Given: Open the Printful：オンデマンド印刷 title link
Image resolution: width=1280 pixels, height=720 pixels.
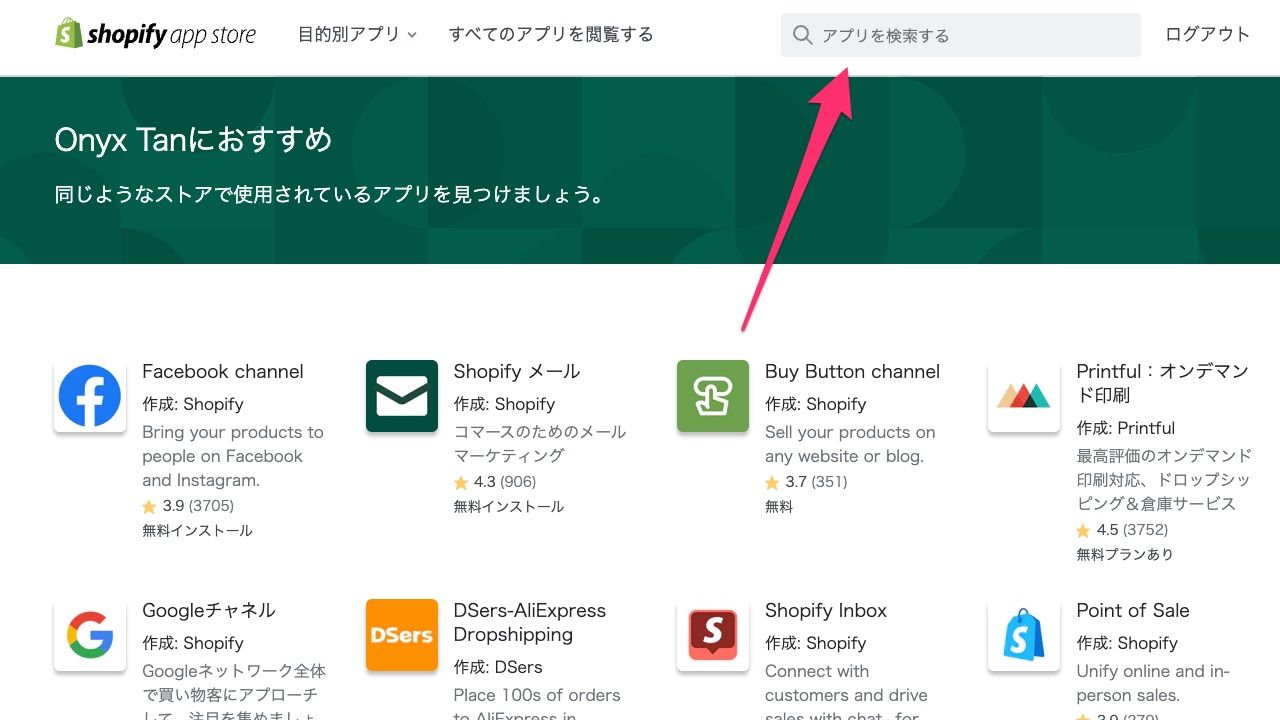Looking at the screenshot, I should coord(1163,383).
